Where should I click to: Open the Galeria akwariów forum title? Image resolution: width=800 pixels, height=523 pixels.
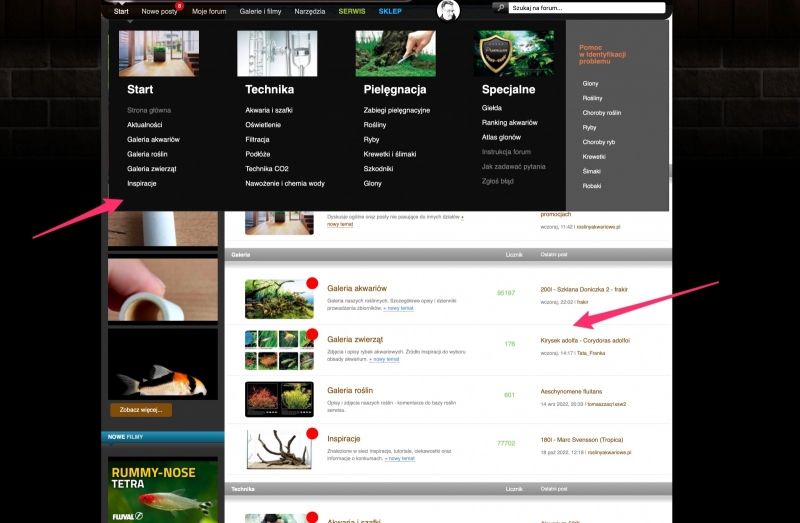pyautogui.click(x=357, y=288)
